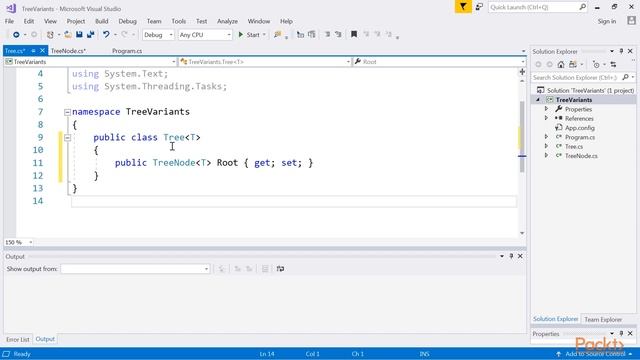Switch to the Team Explorer tab
This screenshot has width=640, height=360.
point(603,320)
